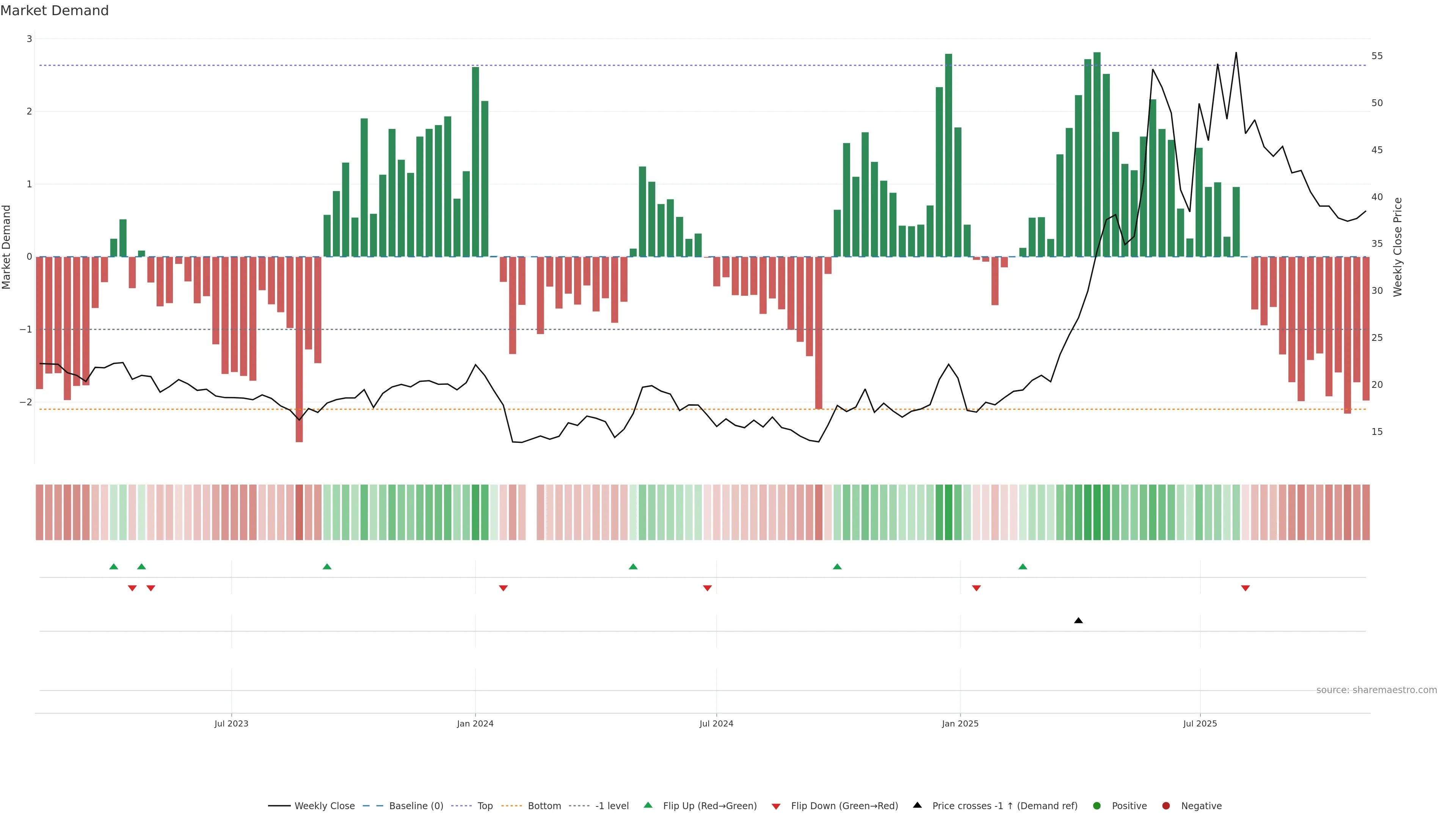The width and height of the screenshot is (1456, 819).
Task: Click the flip-up marker just after Jan 2025
Action: pyautogui.click(x=1023, y=566)
